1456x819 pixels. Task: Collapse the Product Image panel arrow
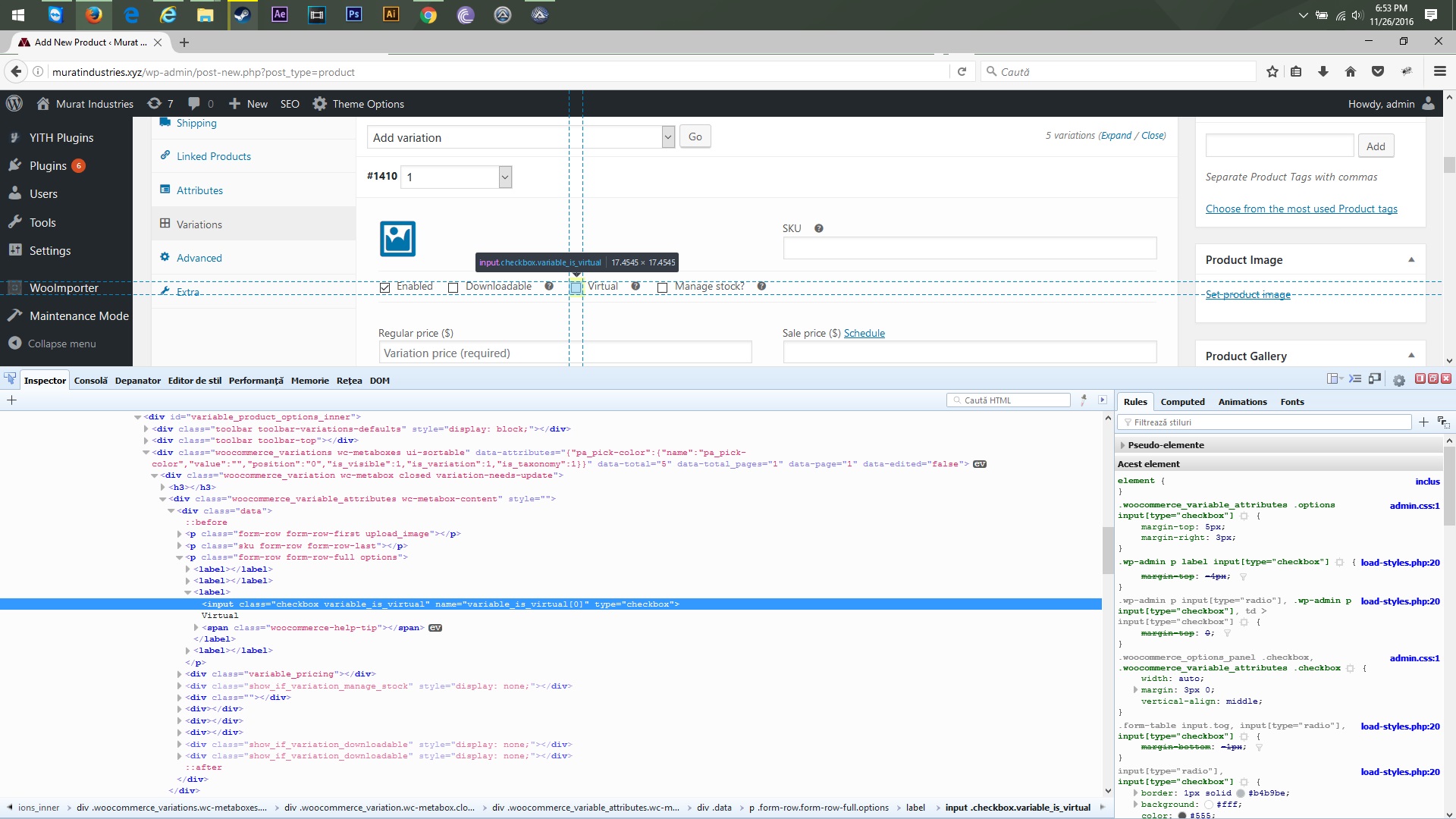click(1411, 259)
